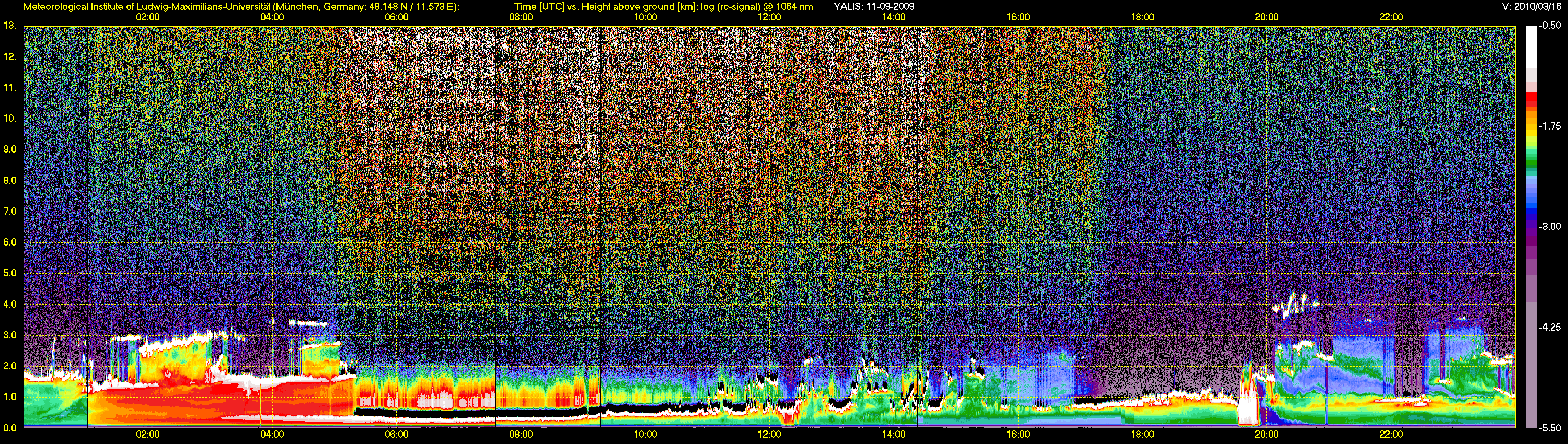This screenshot has width=1568, height=444.
Task: Pick the white segment of the color scale
Action: (1531, 46)
